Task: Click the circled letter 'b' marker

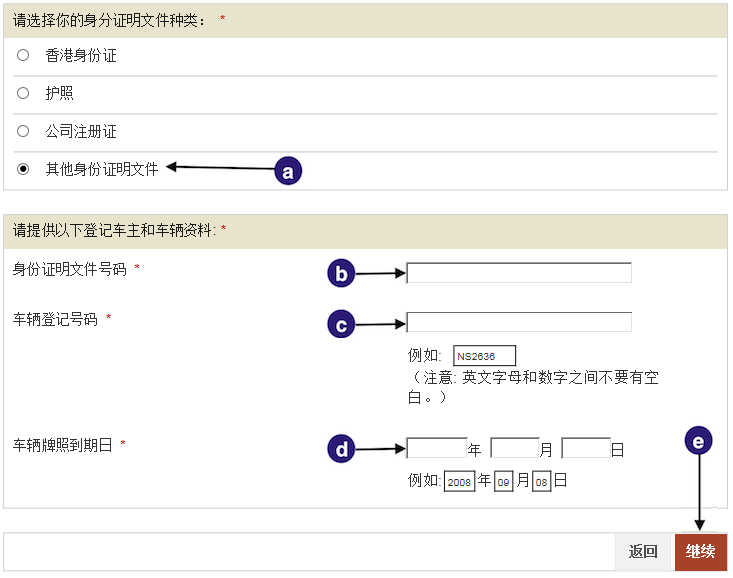Action: pyautogui.click(x=342, y=273)
